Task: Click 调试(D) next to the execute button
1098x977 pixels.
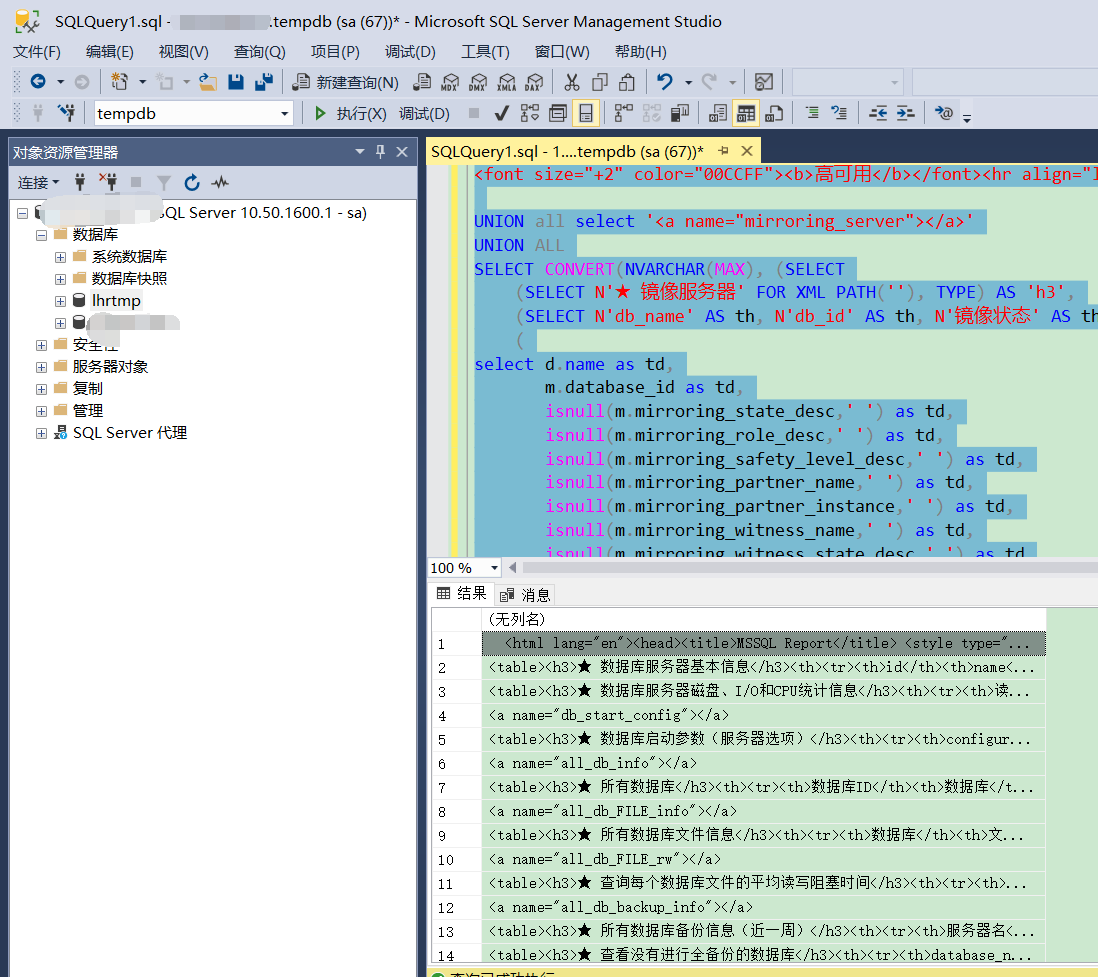Action: tap(424, 113)
